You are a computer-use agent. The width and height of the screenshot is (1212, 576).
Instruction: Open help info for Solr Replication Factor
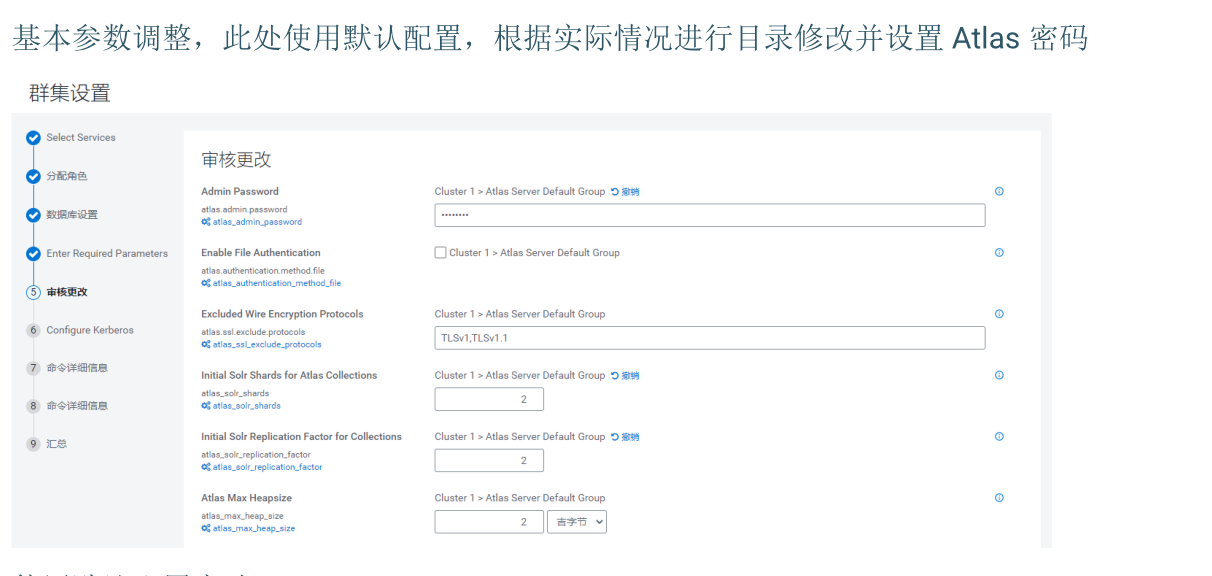point(999,436)
